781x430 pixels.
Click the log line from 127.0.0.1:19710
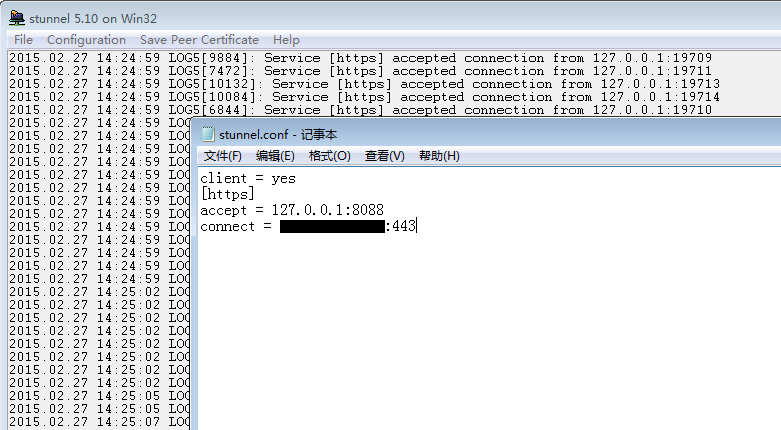[361, 110]
